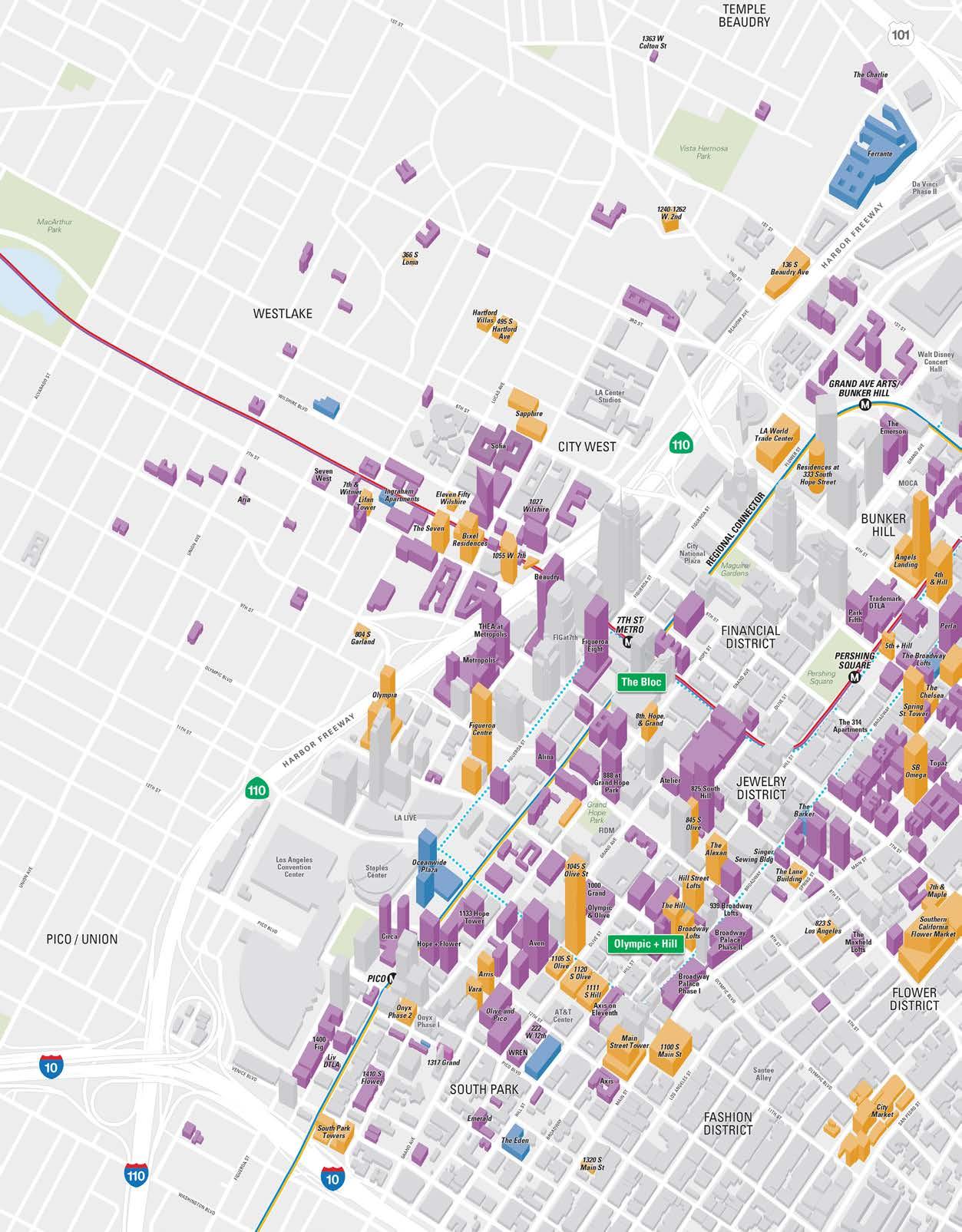Select the 136 S Beaudry Ave label

(x=789, y=268)
